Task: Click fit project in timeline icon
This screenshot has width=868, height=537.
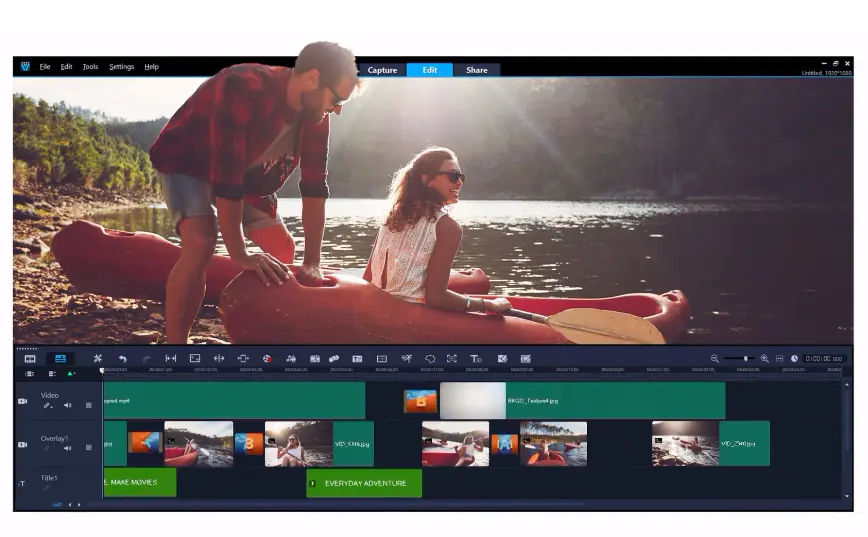Action: tap(780, 358)
